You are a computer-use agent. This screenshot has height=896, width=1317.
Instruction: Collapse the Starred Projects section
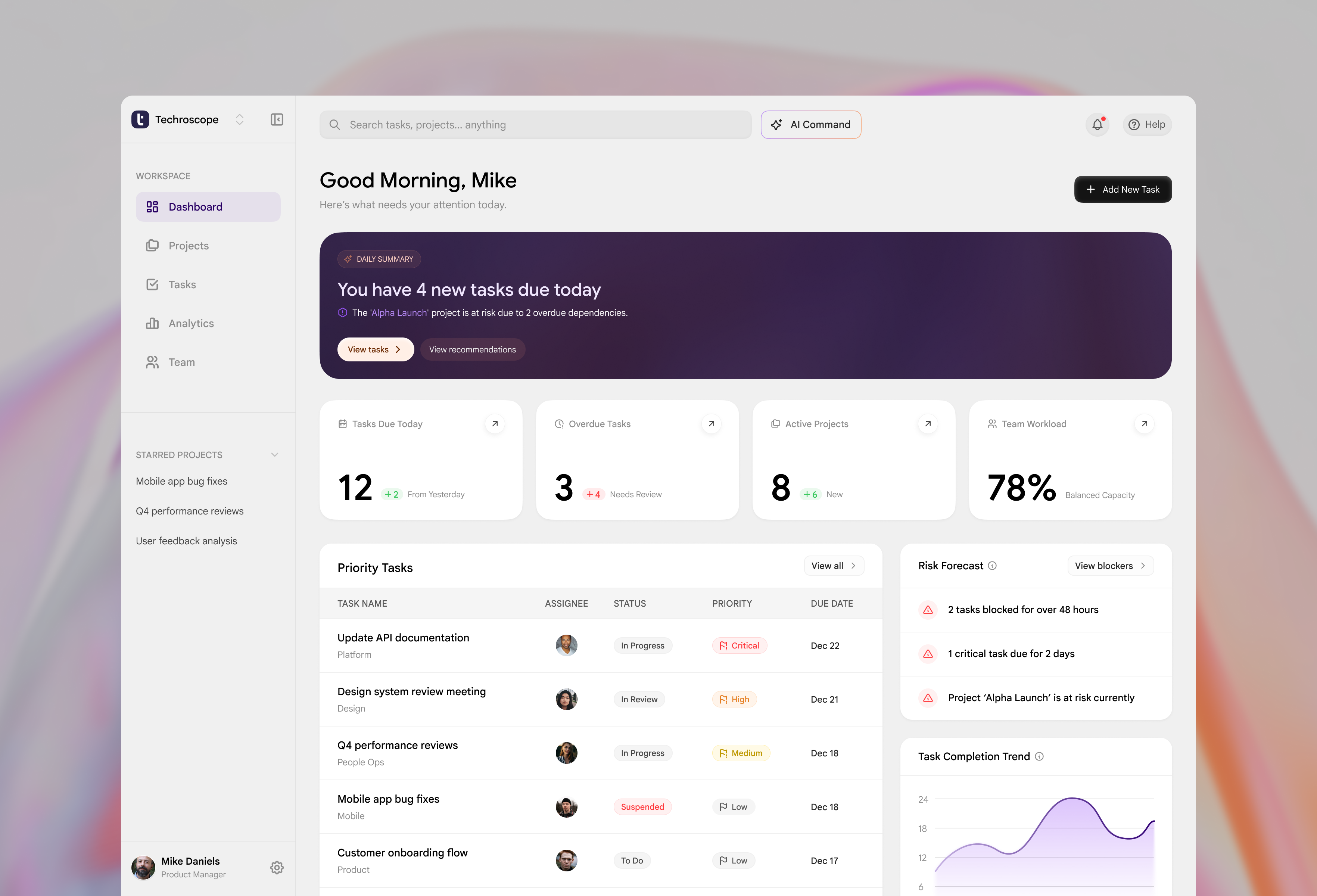[x=275, y=455]
